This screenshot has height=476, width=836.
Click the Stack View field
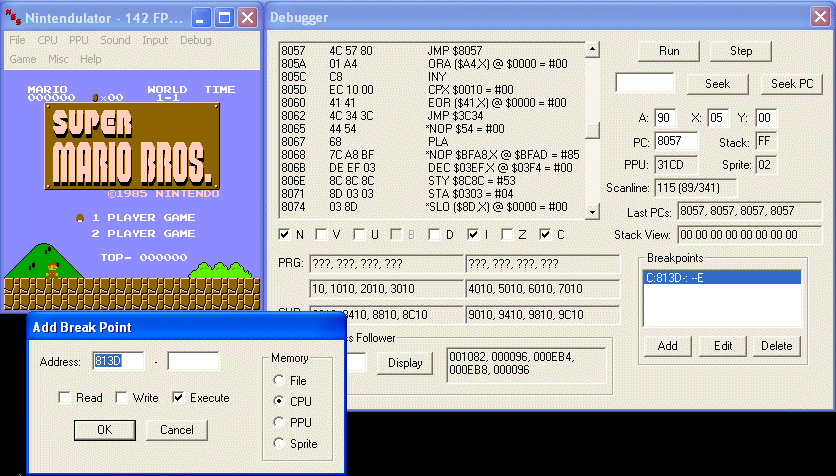pyautogui.click(x=750, y=235)
